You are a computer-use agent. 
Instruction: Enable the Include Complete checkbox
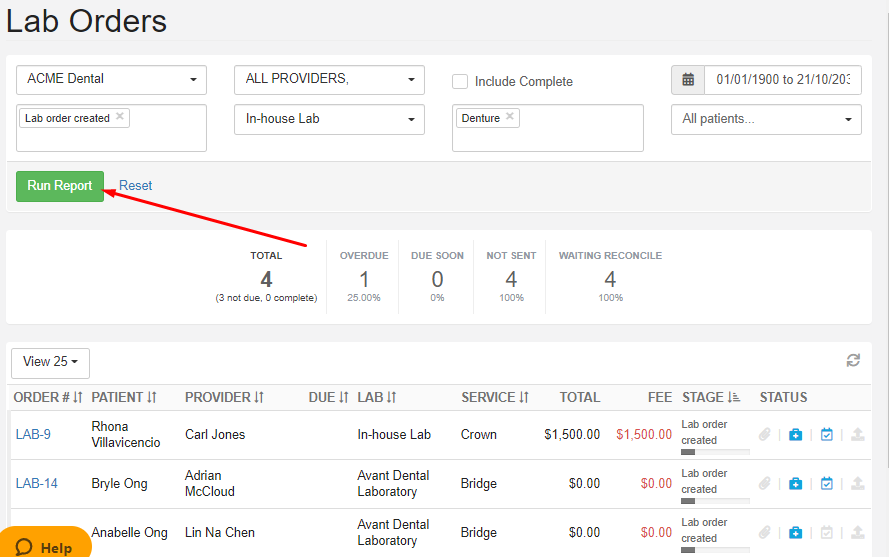460,82
